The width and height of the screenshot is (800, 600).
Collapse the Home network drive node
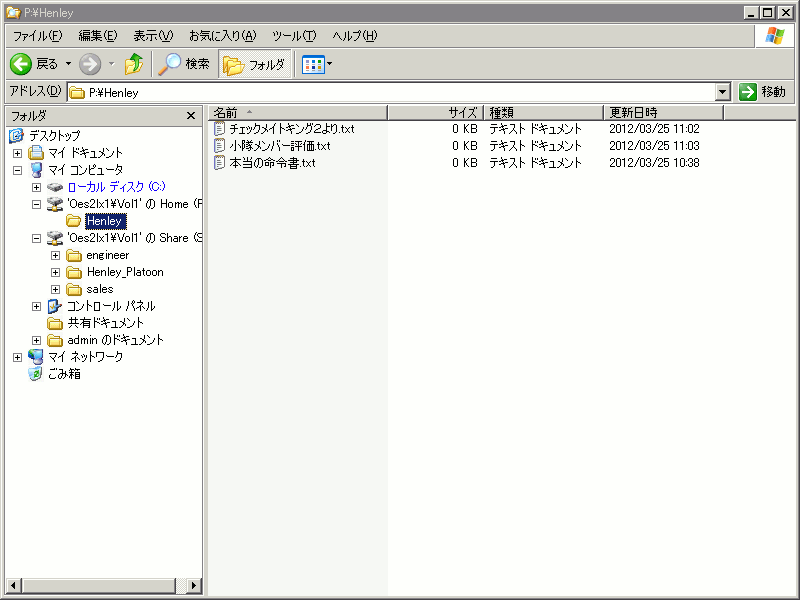pos(36,204)
